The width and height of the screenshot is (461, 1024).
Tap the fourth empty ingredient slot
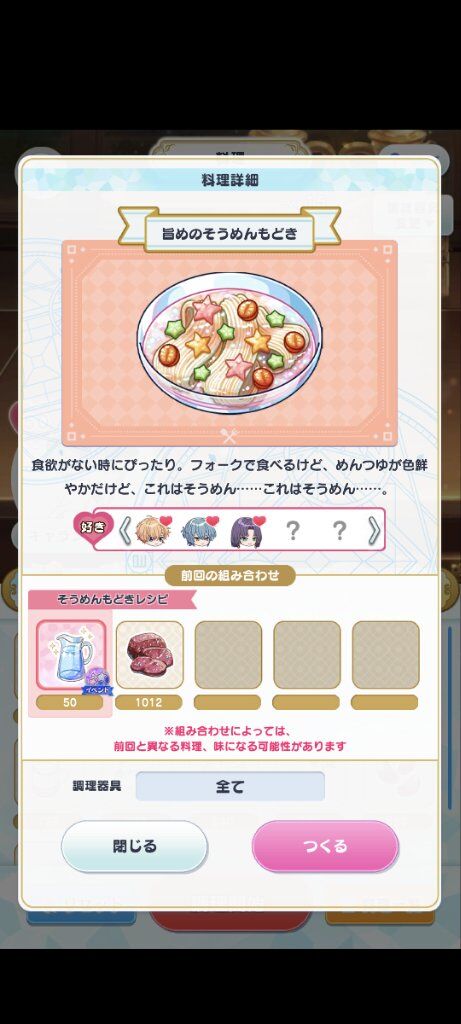pyautogui.click(x=307, y=654)
